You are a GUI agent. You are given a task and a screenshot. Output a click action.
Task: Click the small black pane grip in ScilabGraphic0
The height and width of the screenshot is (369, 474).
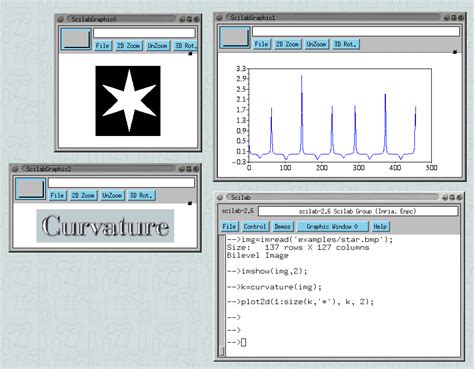pyautogui.click(x=190, y=54)
